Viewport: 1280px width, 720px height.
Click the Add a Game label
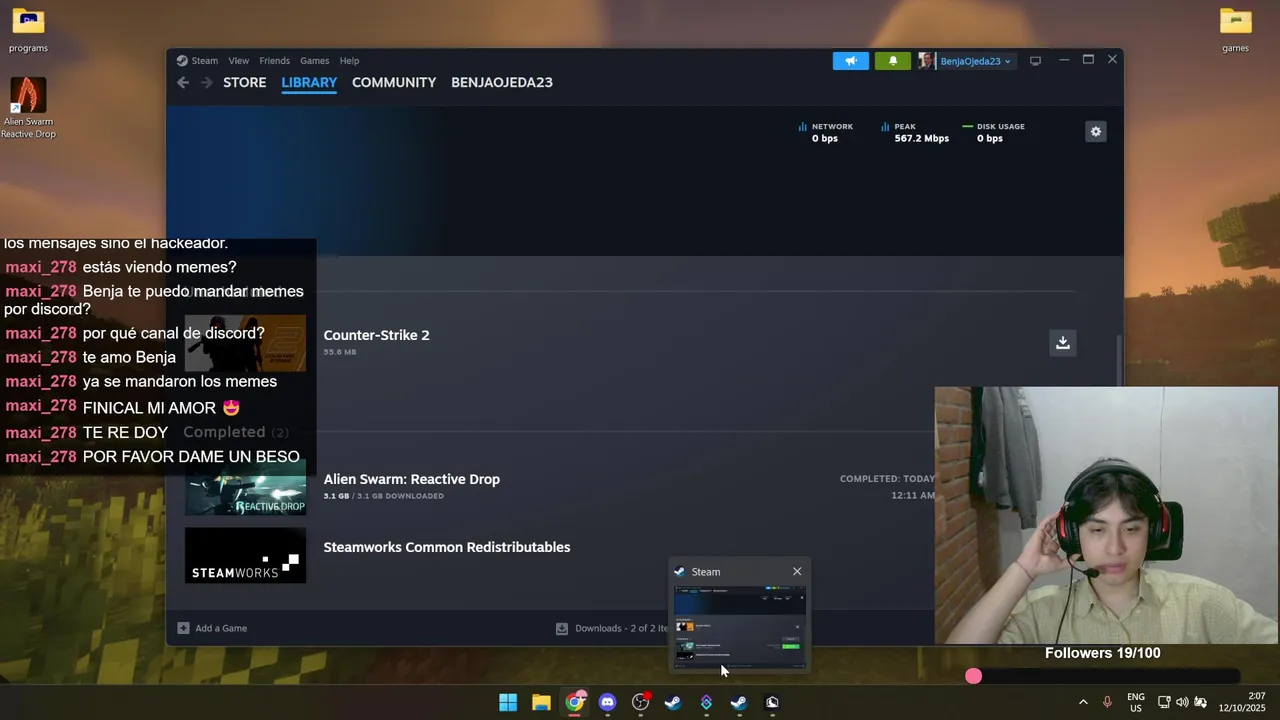221,628
